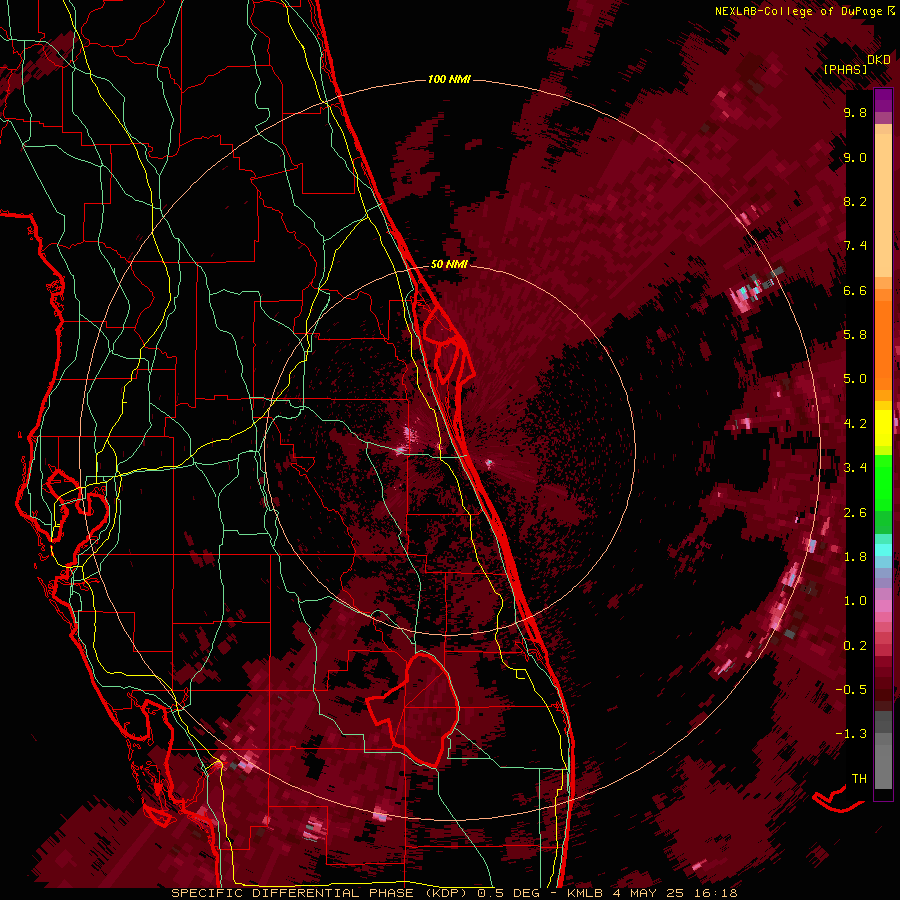This screenshot has width=900, height=900.
Task: Click the DKD PHAS legend title
Action: click(857, 64)
